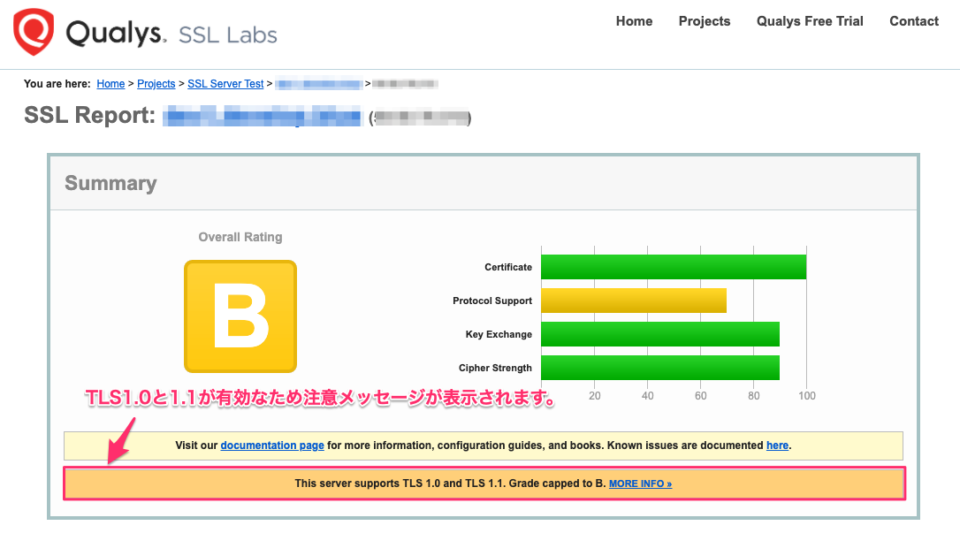Click the TLS 1.0 and 1.1 warning banner text
The height and width of the screenshot is (533, 960).
450,483
